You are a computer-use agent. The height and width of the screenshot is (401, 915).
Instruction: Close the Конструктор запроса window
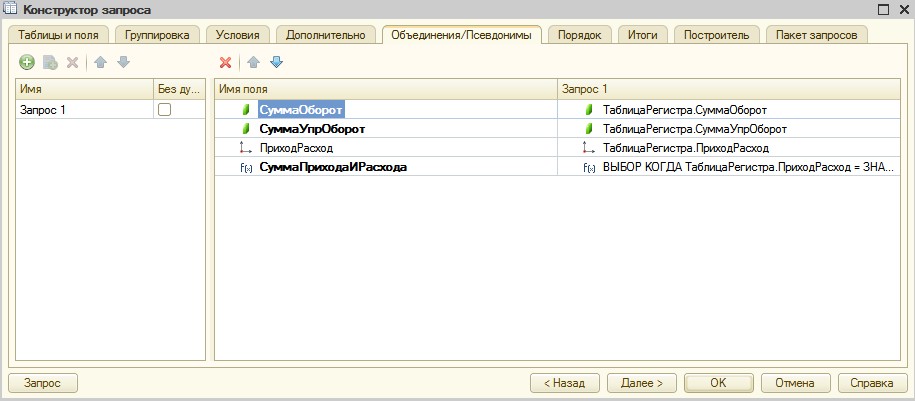pos(903,9)
